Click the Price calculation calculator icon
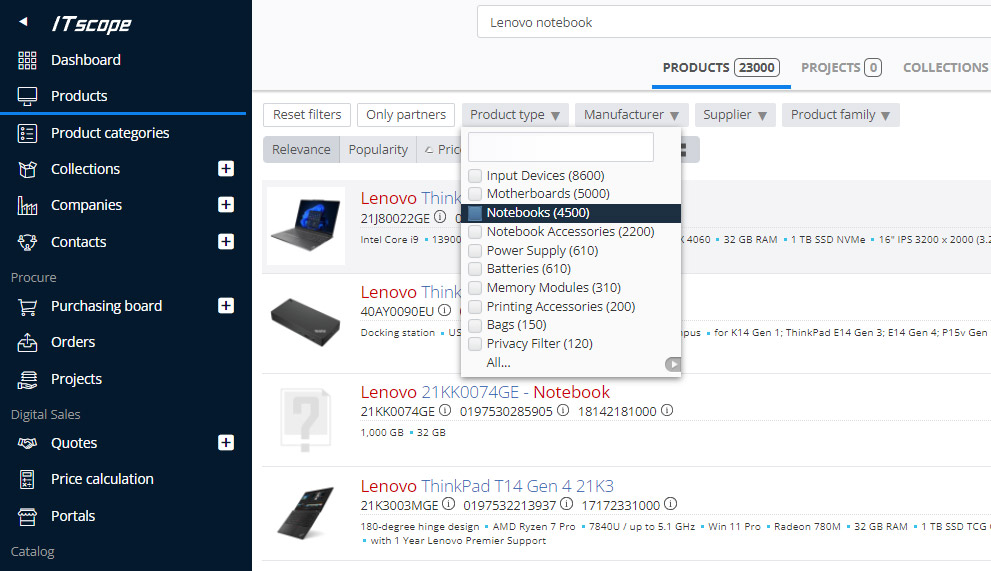The width and height of the screenshot is (991, 571). 27,479
